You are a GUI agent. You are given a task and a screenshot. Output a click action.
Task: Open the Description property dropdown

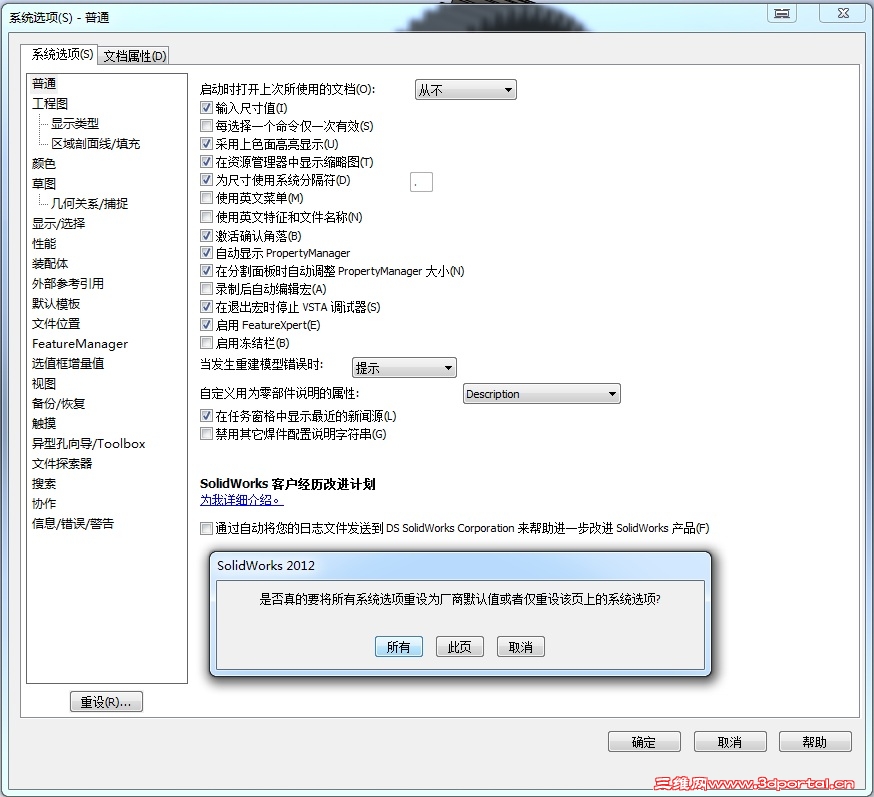tap(541, 394)
